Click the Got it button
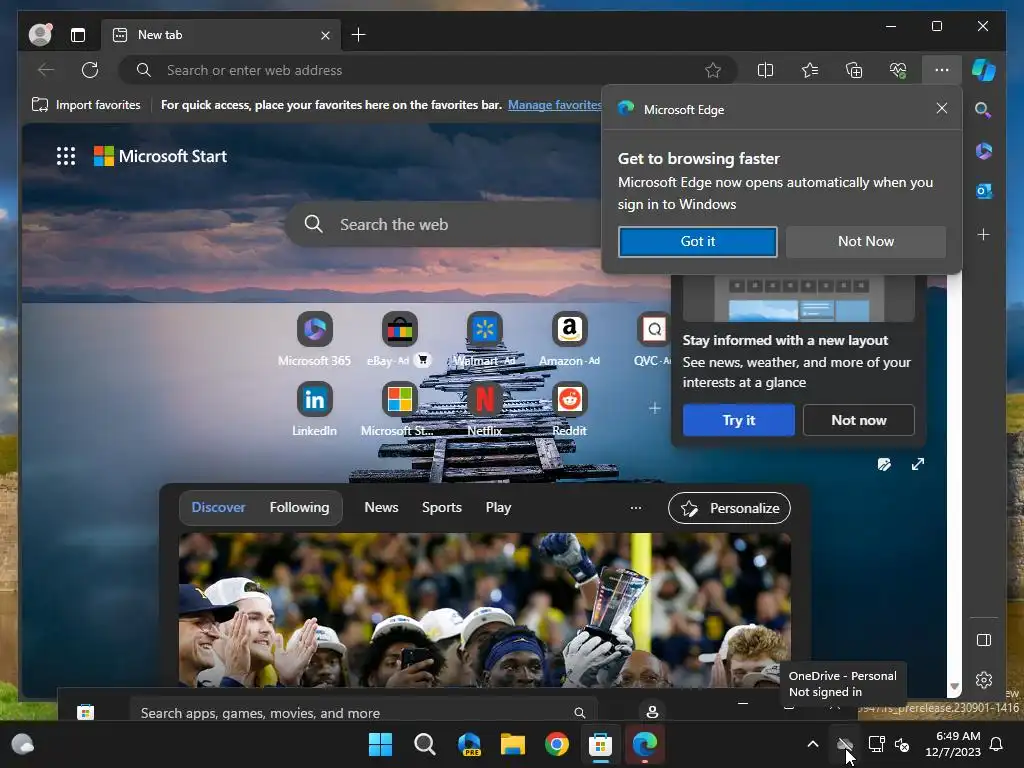This screenshot has height=768, width=1024. tap(697, 242)
